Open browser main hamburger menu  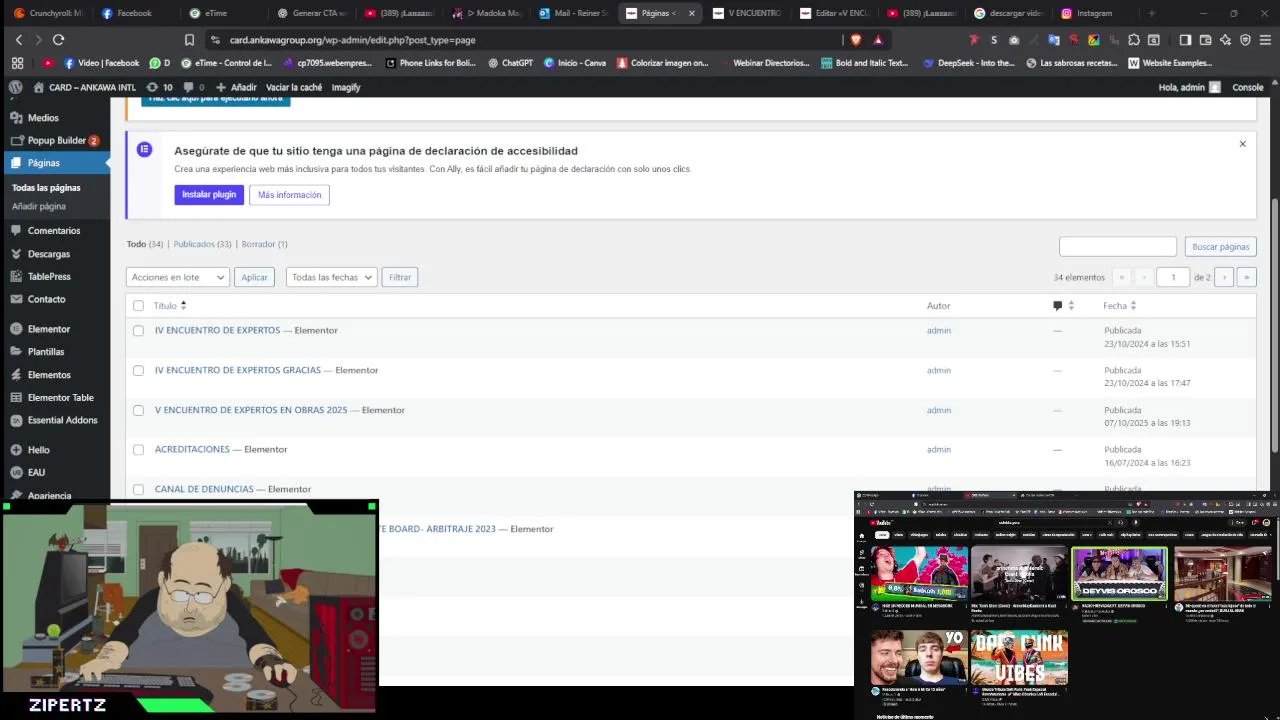click(1265, 40)
